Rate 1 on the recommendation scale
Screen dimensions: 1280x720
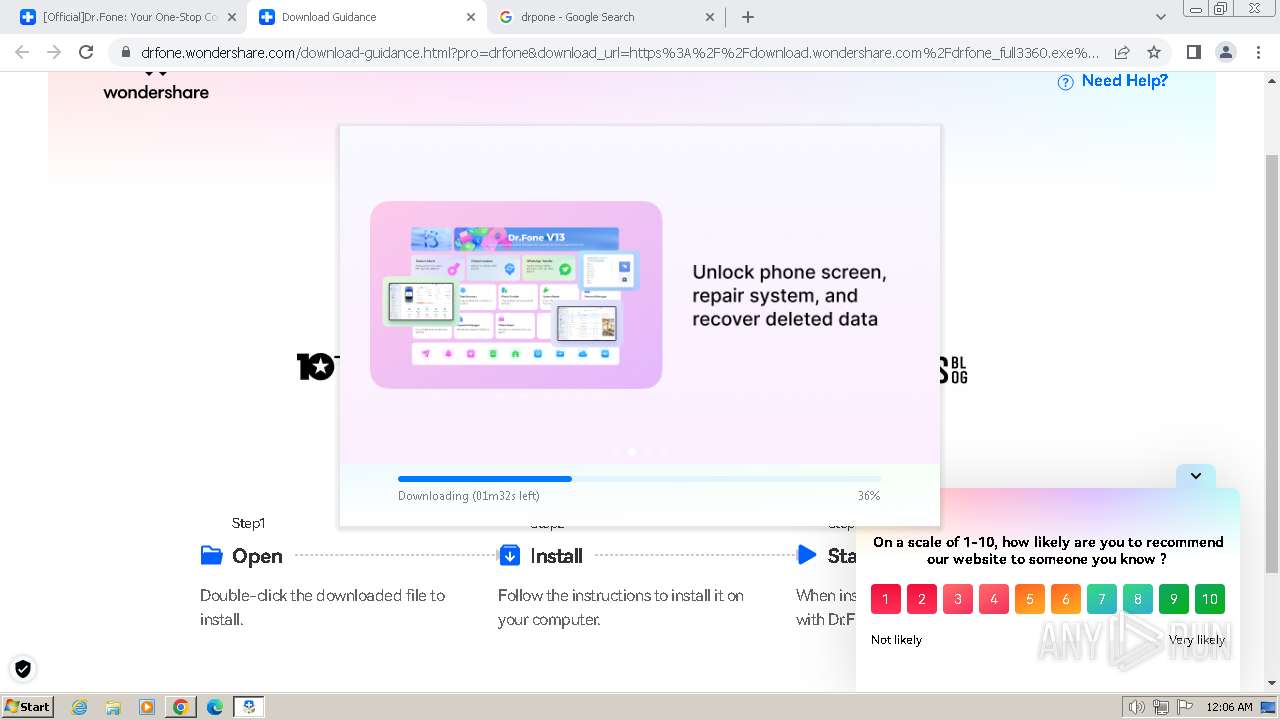pos(886,599)
